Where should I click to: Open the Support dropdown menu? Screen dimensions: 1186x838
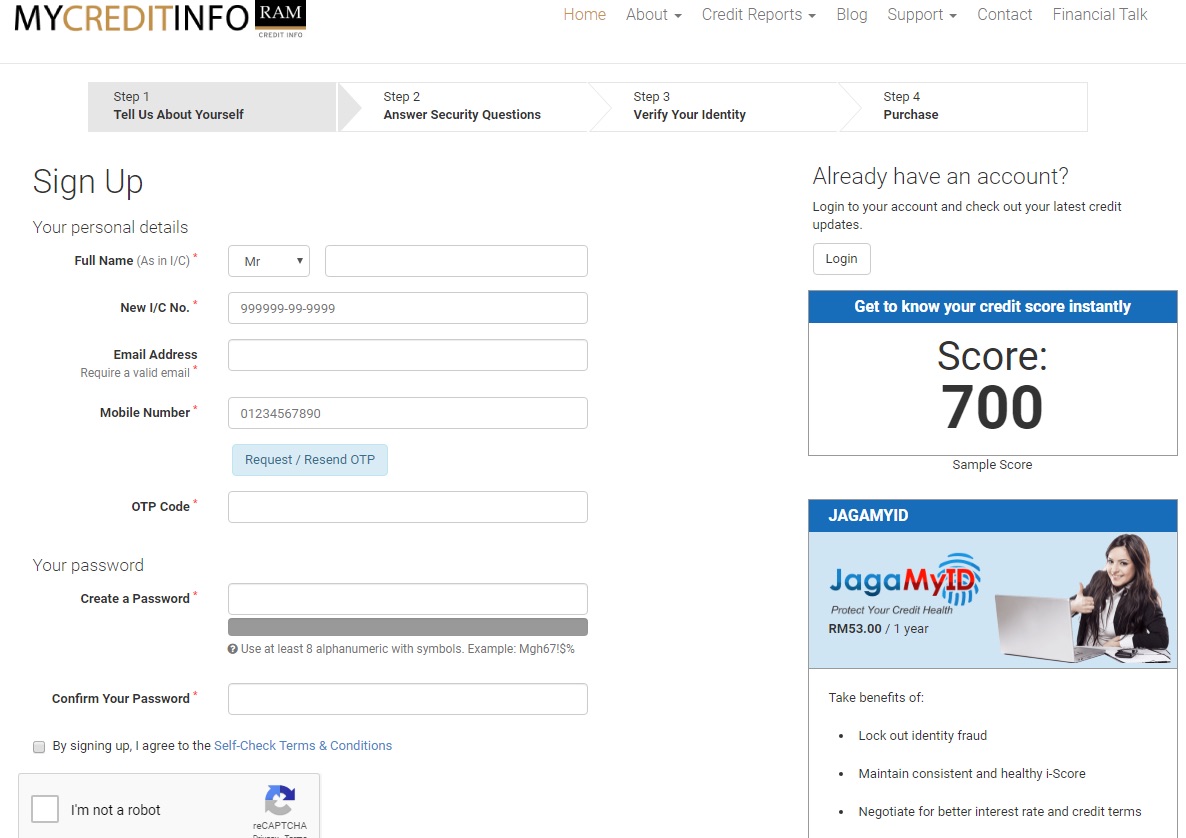tap(921, 15)
